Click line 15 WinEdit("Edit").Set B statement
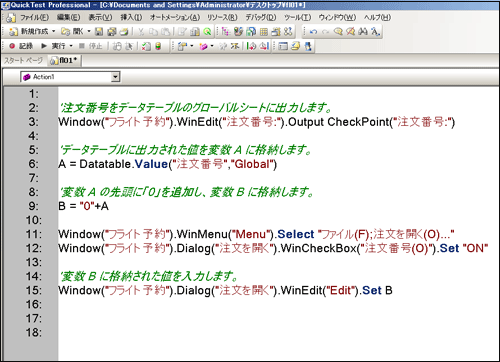The width and height of the screenshot is (500, 362). point(225,290)
